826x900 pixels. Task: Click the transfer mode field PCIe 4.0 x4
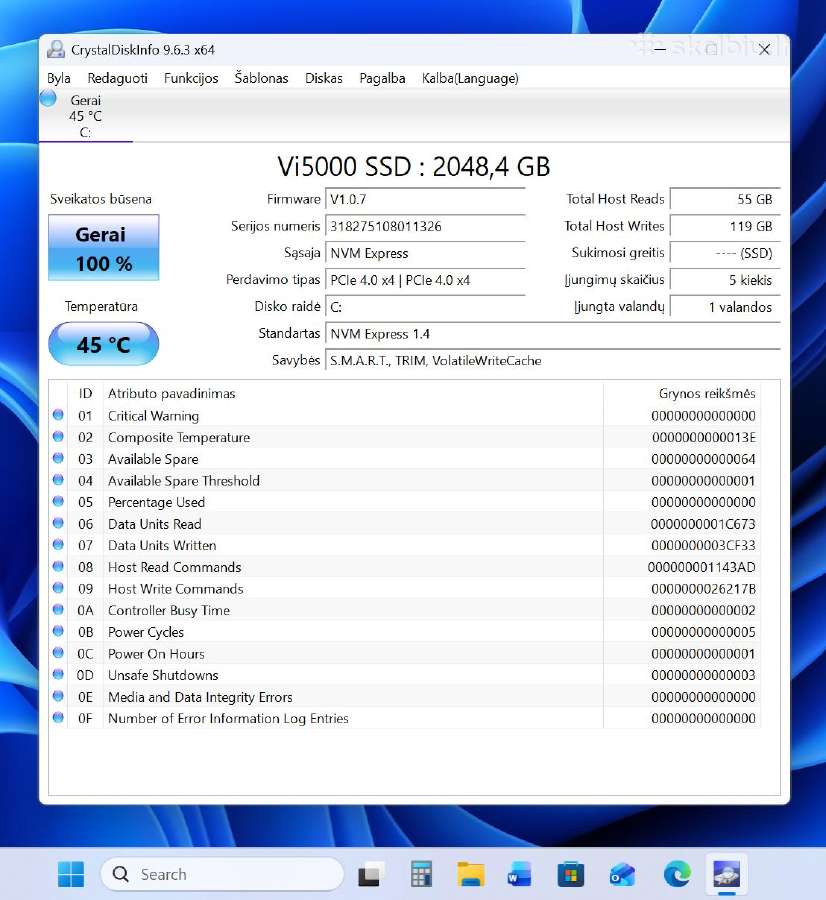(425, 280)
